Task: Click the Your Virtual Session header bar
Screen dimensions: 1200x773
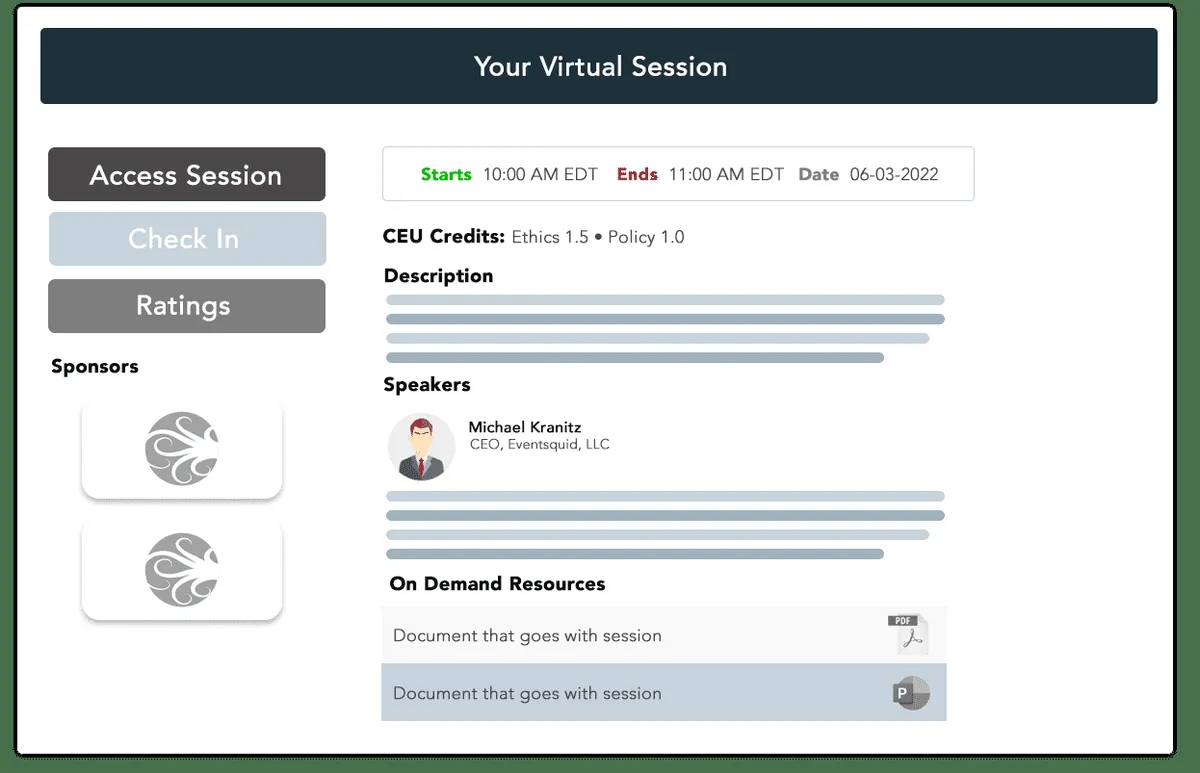Action: [599, 67]
